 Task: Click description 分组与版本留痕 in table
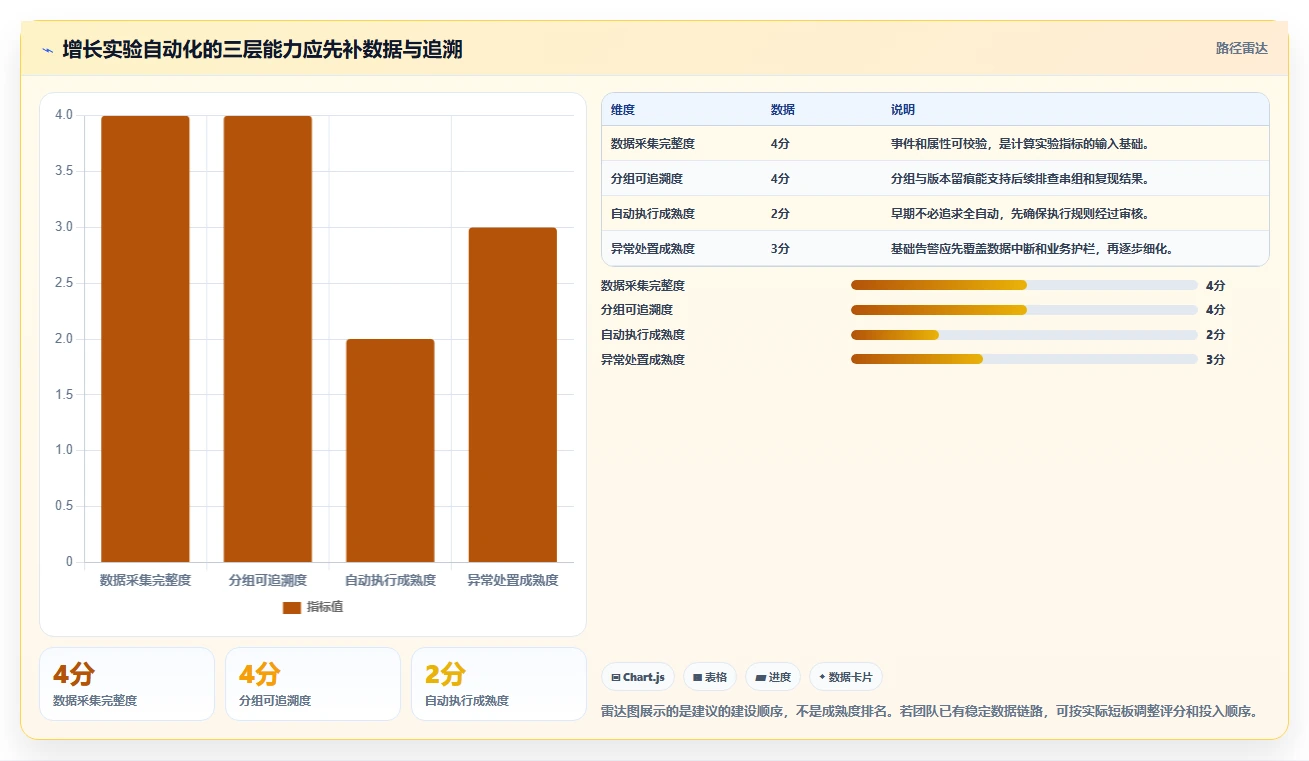[1021, 179]
